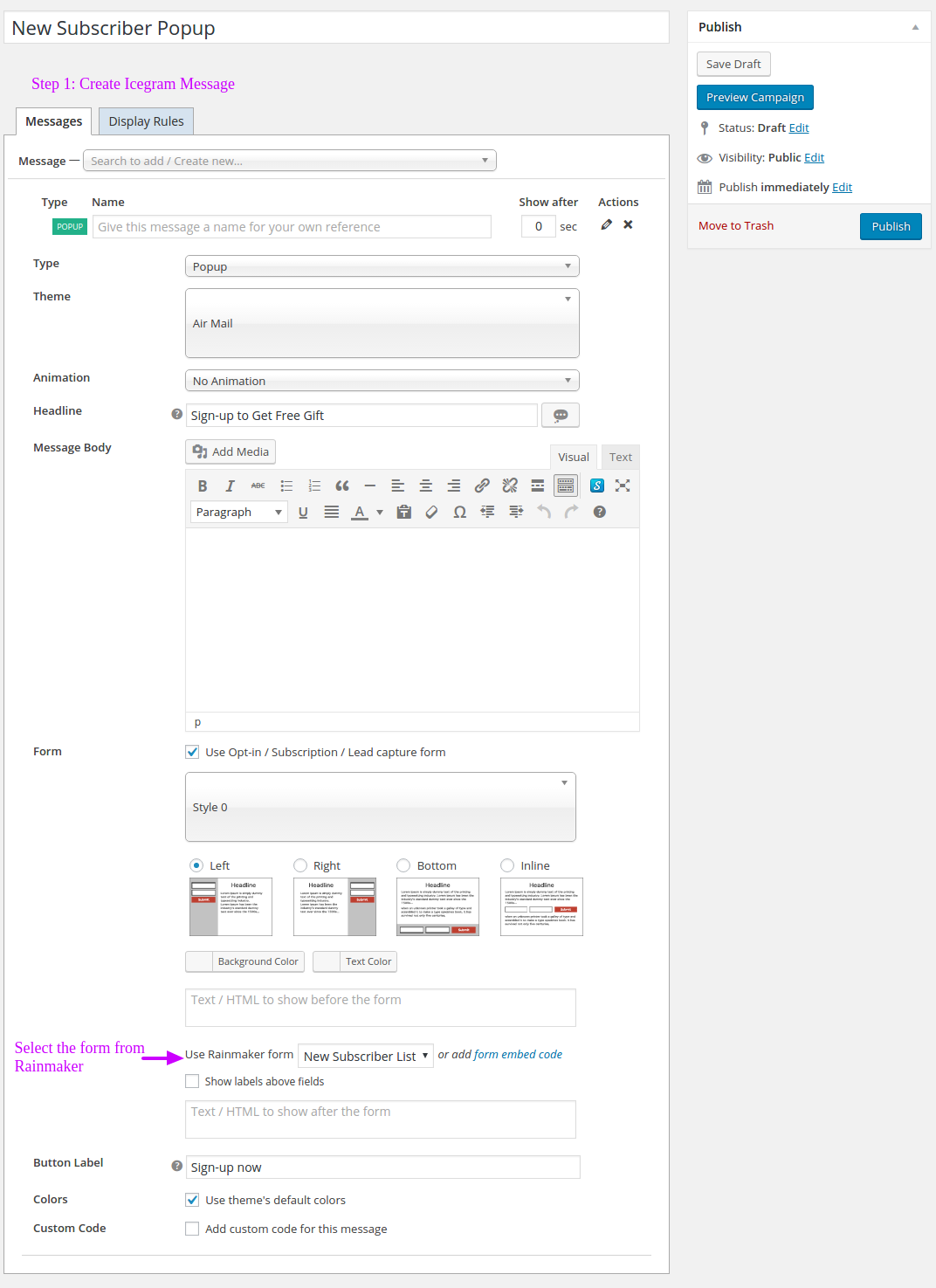Justify text in editor

click(x=332, y=513)
